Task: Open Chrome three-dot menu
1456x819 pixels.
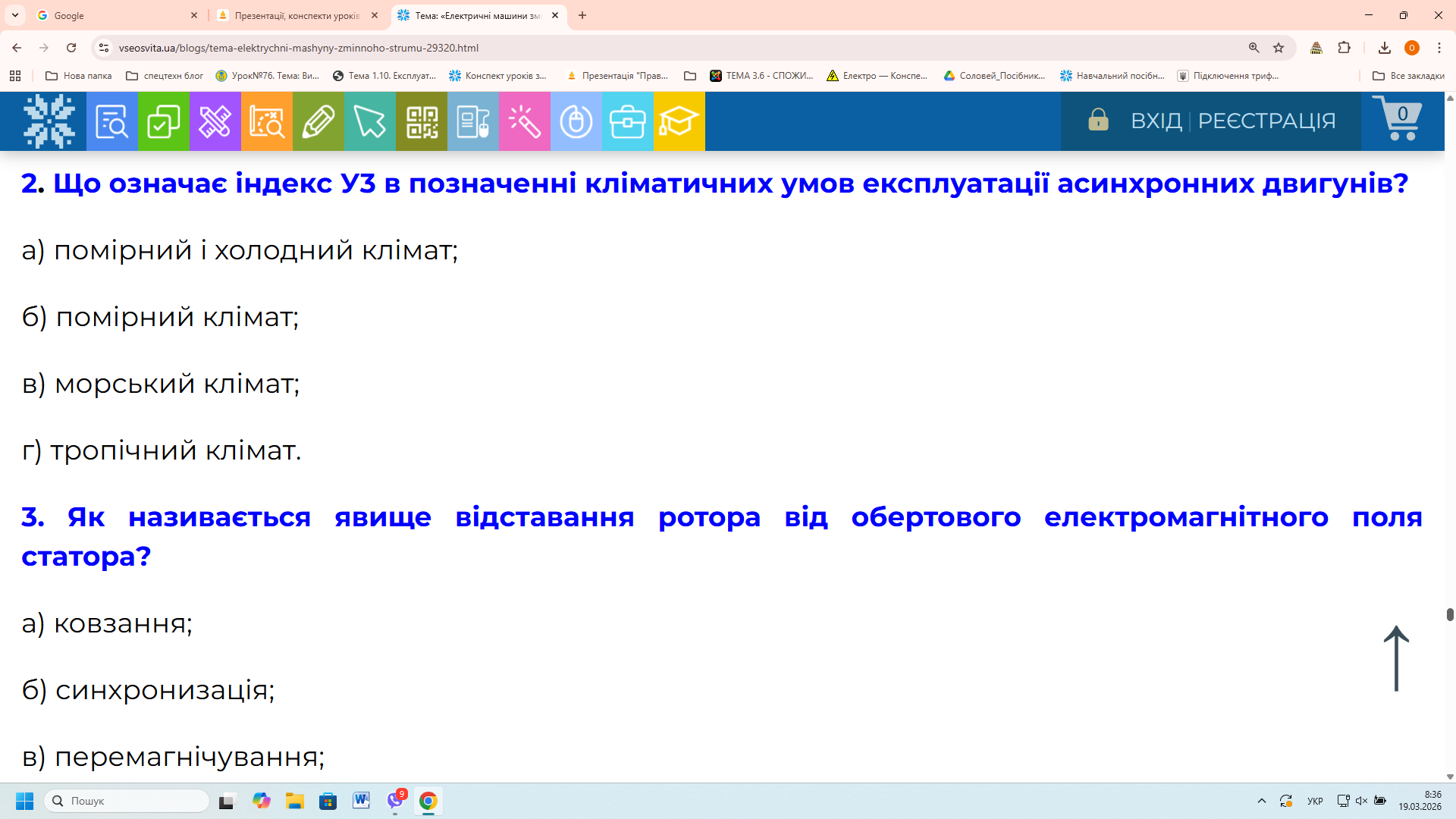Action: click(1439, 48)
